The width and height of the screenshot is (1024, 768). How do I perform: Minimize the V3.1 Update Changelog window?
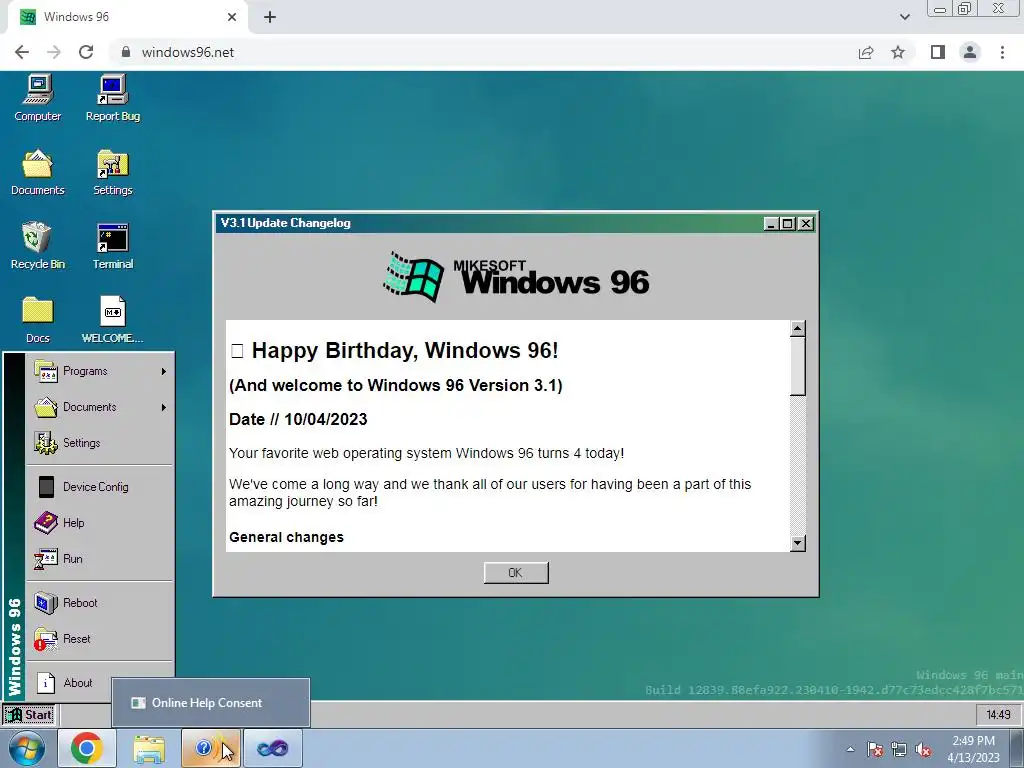pos(771,223)
